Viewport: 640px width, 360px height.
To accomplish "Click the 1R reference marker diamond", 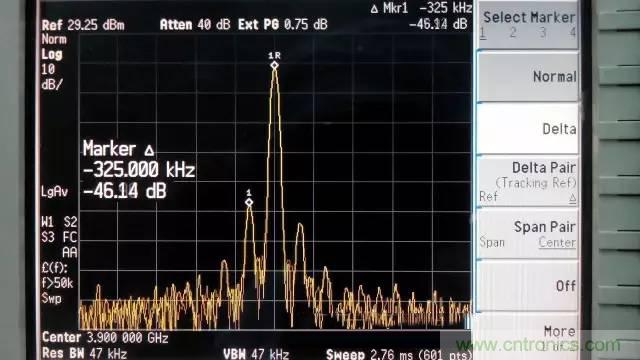I will [x=275, y=65].
